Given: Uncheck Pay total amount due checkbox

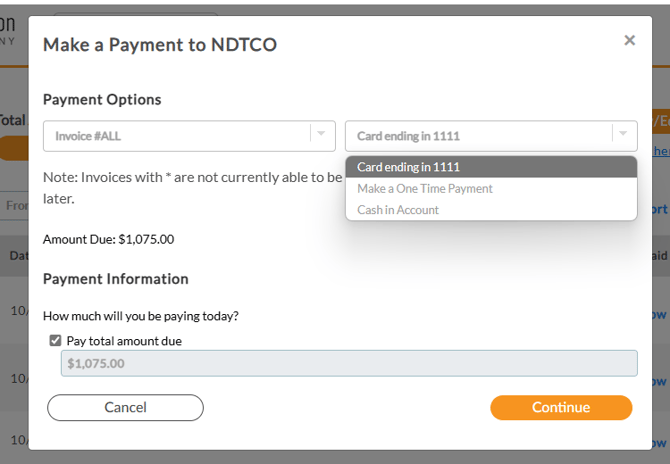Looking at the screenshot, I should pos(55,341).
